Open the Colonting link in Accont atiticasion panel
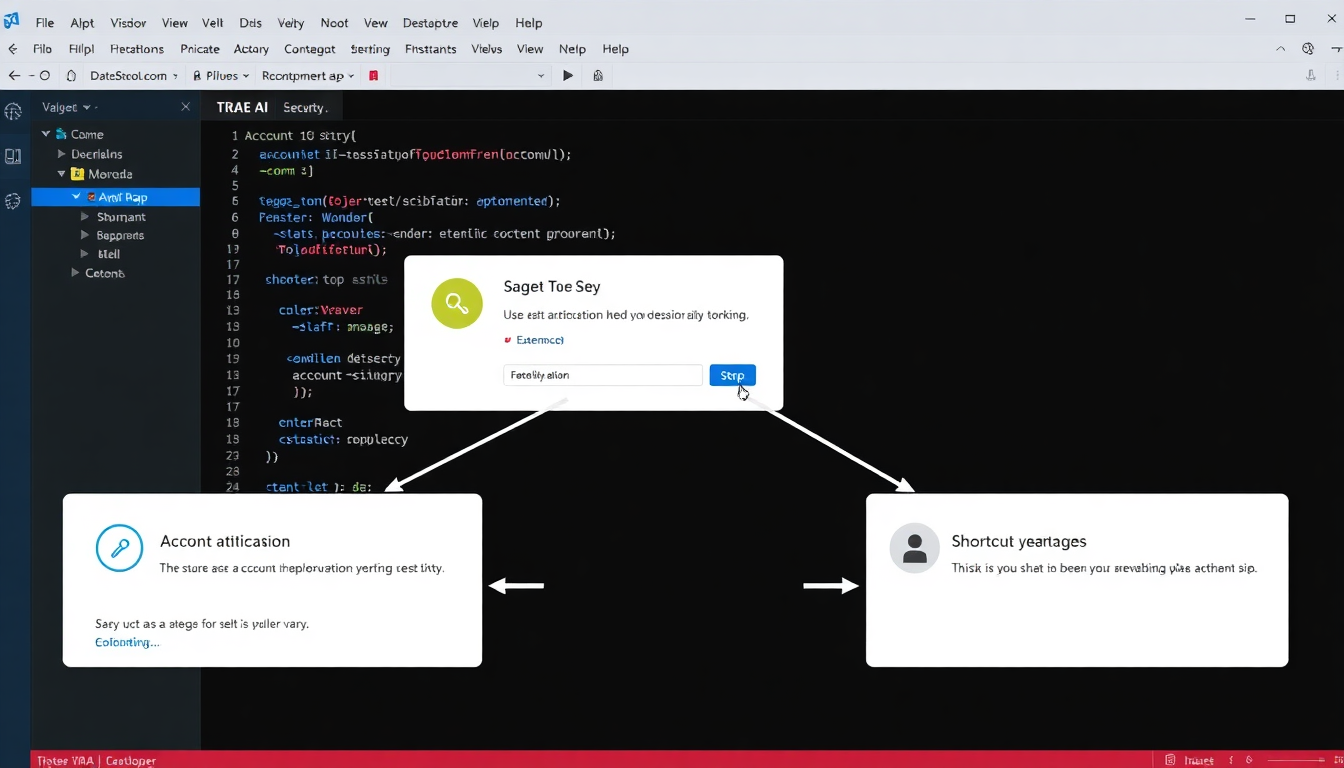Viewport: 1344px width, 768px height. coord(126,642)
